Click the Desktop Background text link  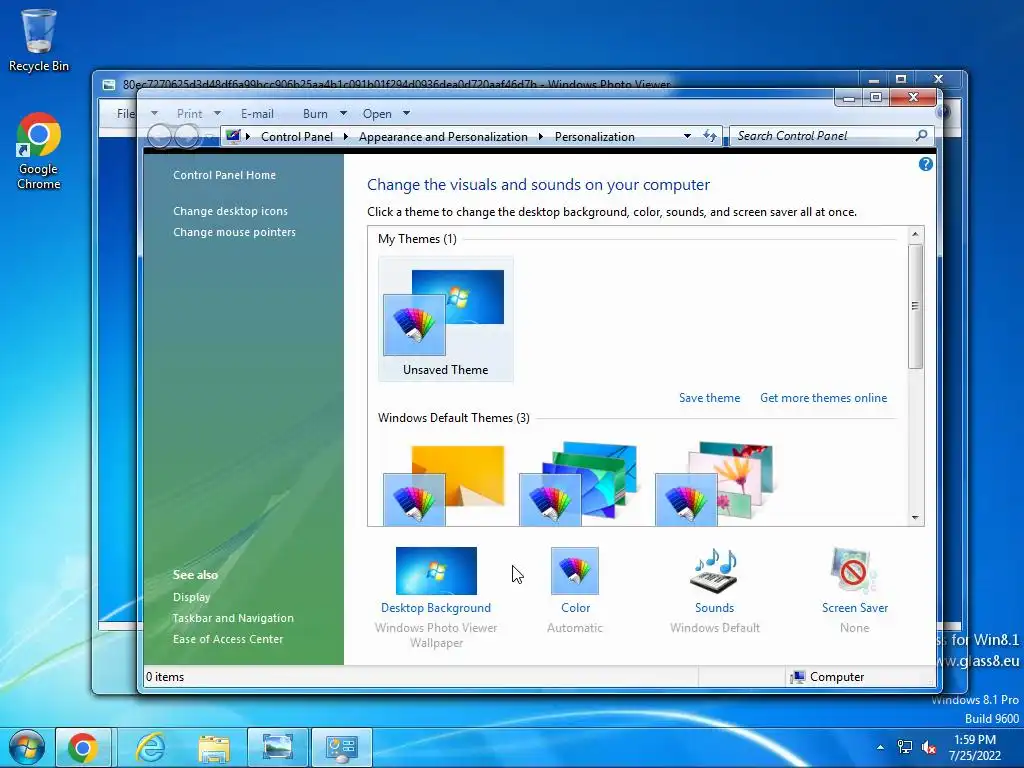point(436,607)
